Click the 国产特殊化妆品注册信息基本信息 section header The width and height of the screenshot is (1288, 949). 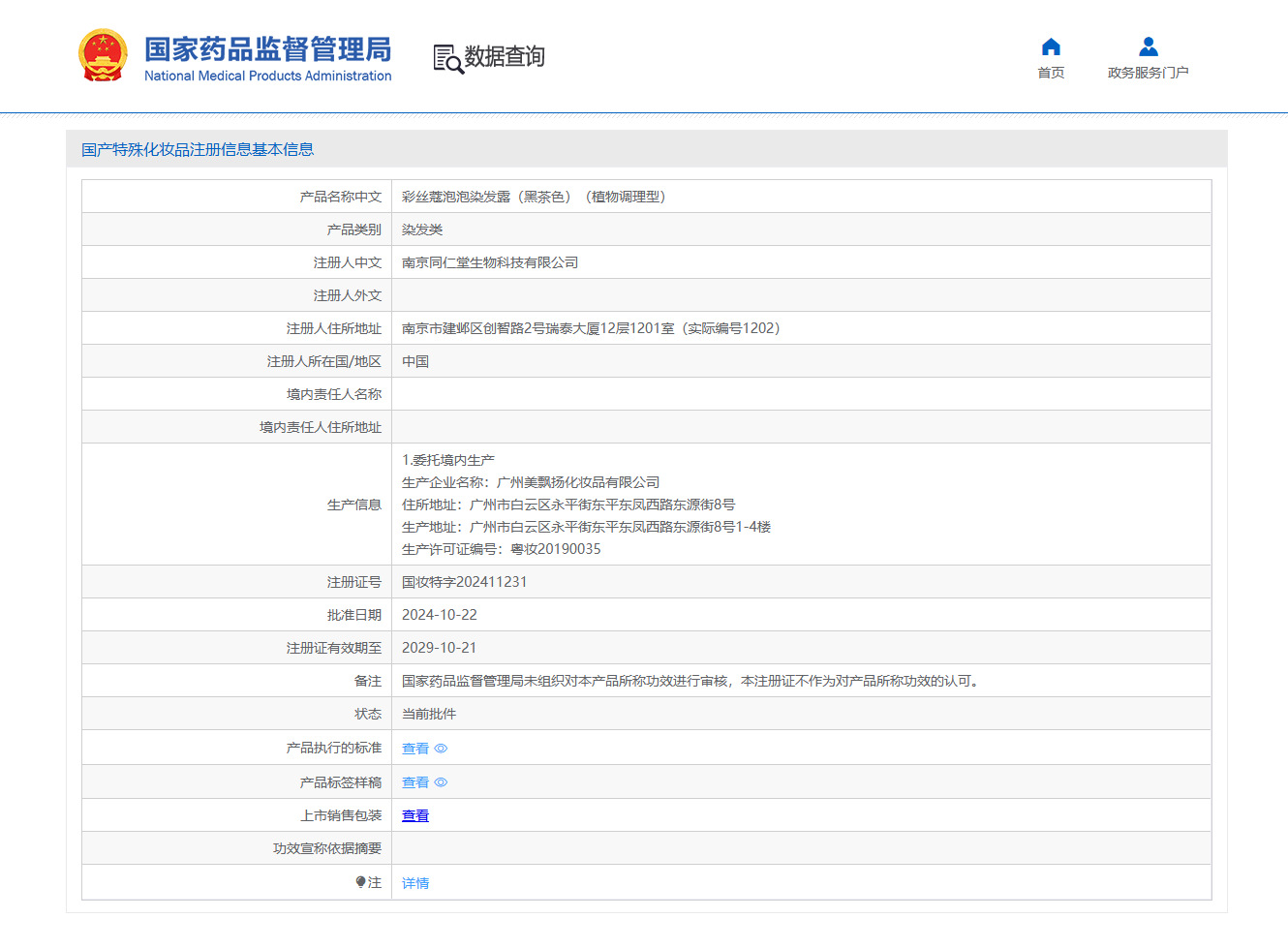click(198, 149)
